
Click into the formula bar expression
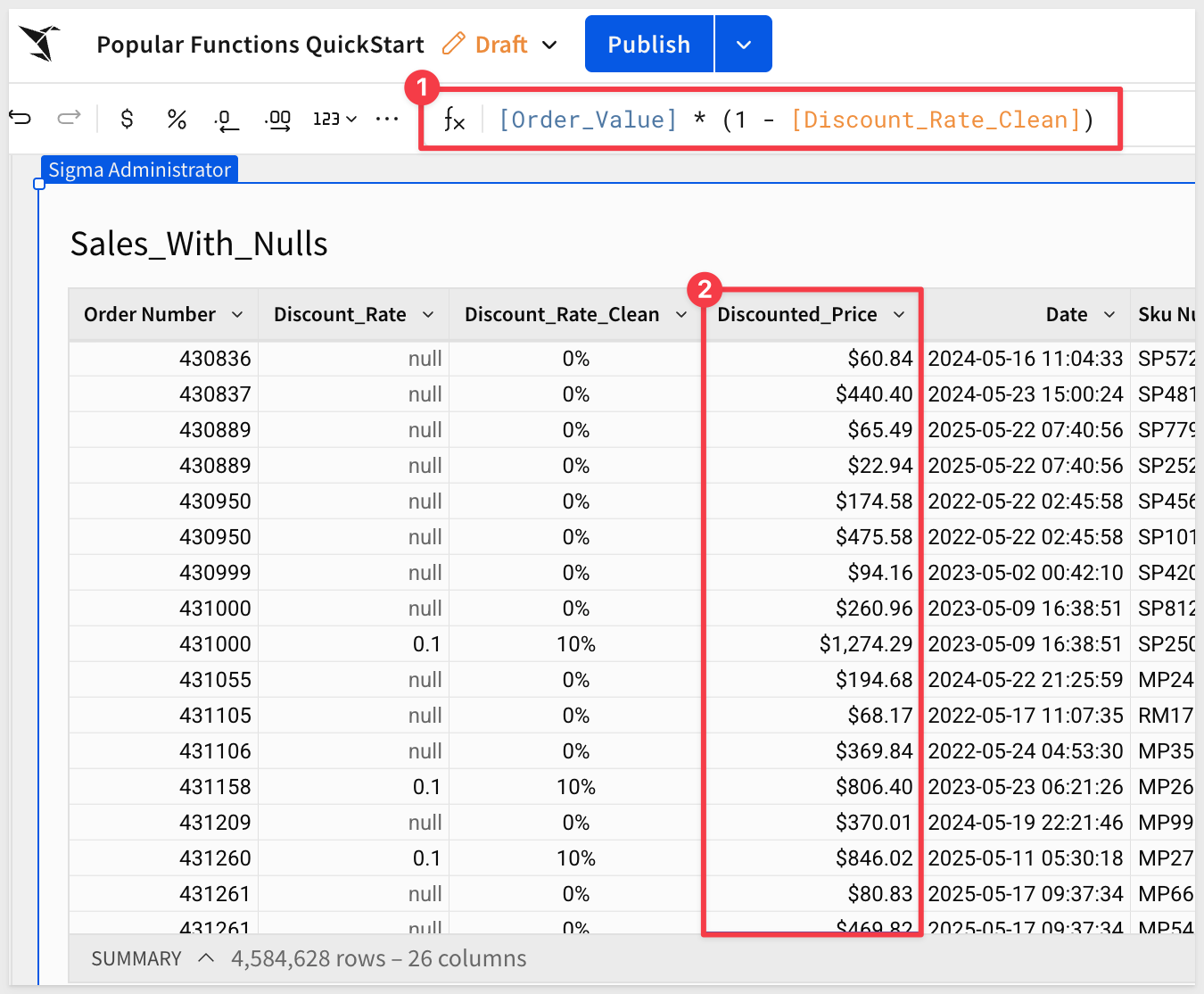point(794,120)
